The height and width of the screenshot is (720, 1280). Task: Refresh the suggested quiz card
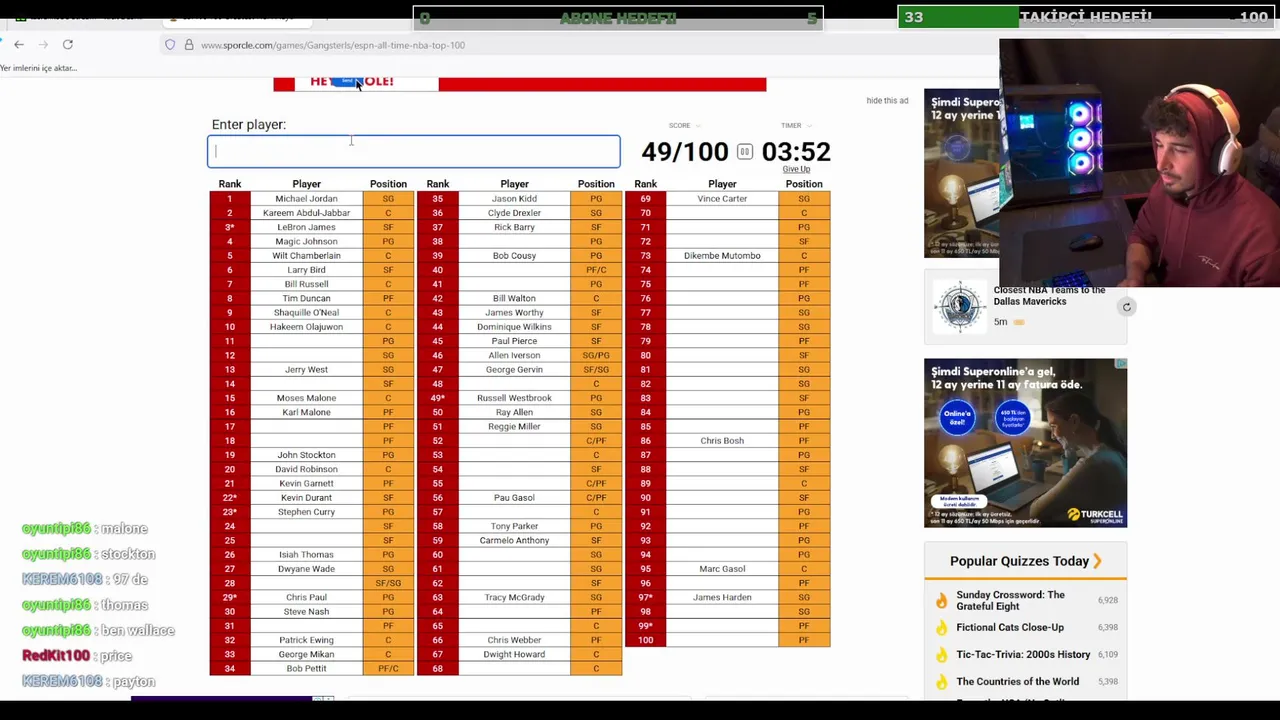click(1126, 307)
